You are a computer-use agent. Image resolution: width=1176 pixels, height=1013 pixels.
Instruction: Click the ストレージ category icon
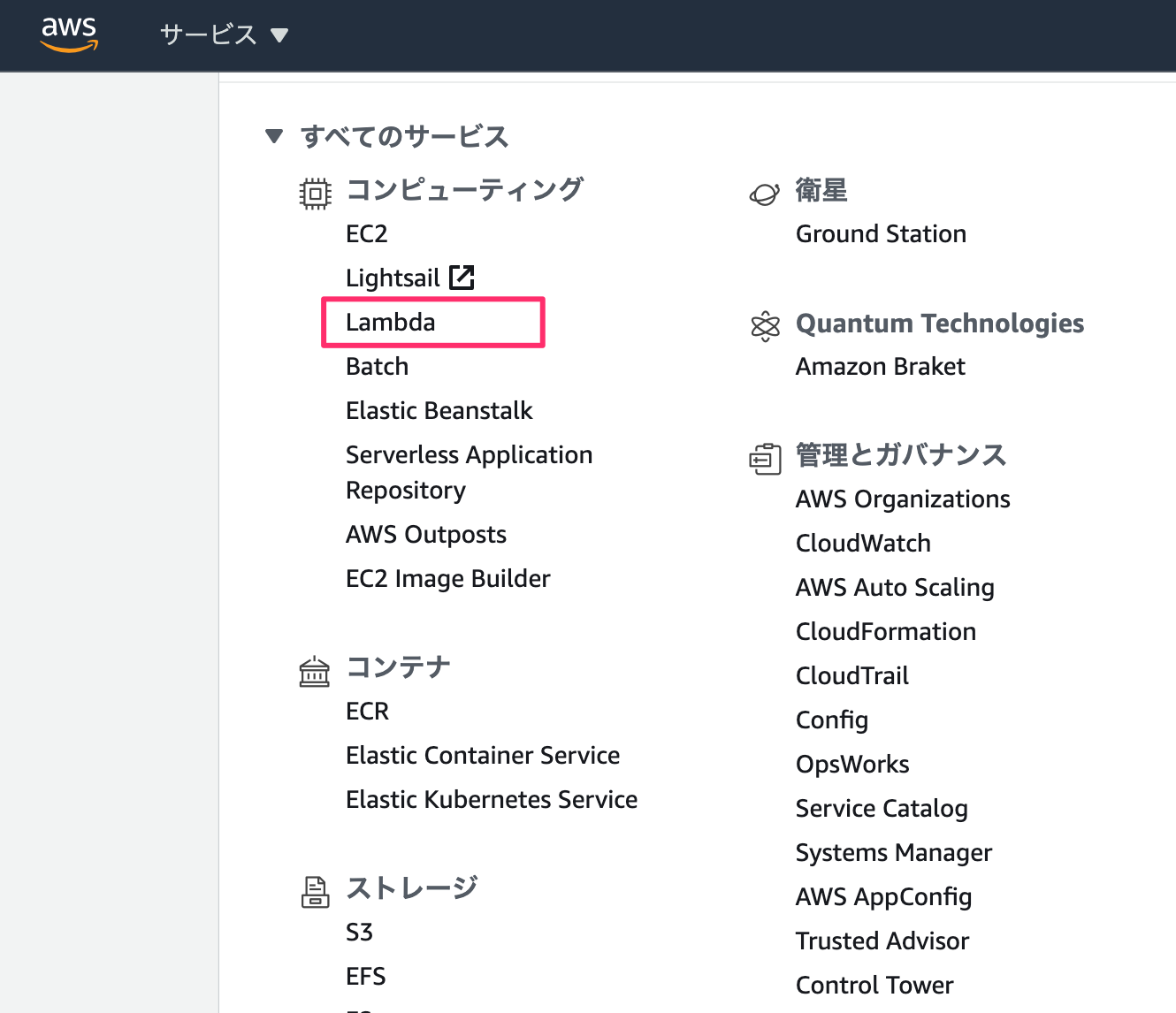pyautogui.click(x=315, y=892)
